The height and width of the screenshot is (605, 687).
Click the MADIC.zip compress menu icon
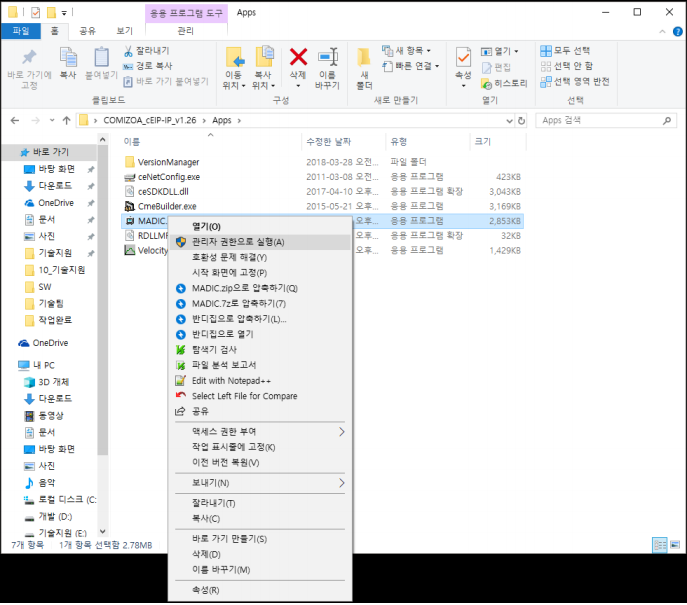tap(181, 288)
